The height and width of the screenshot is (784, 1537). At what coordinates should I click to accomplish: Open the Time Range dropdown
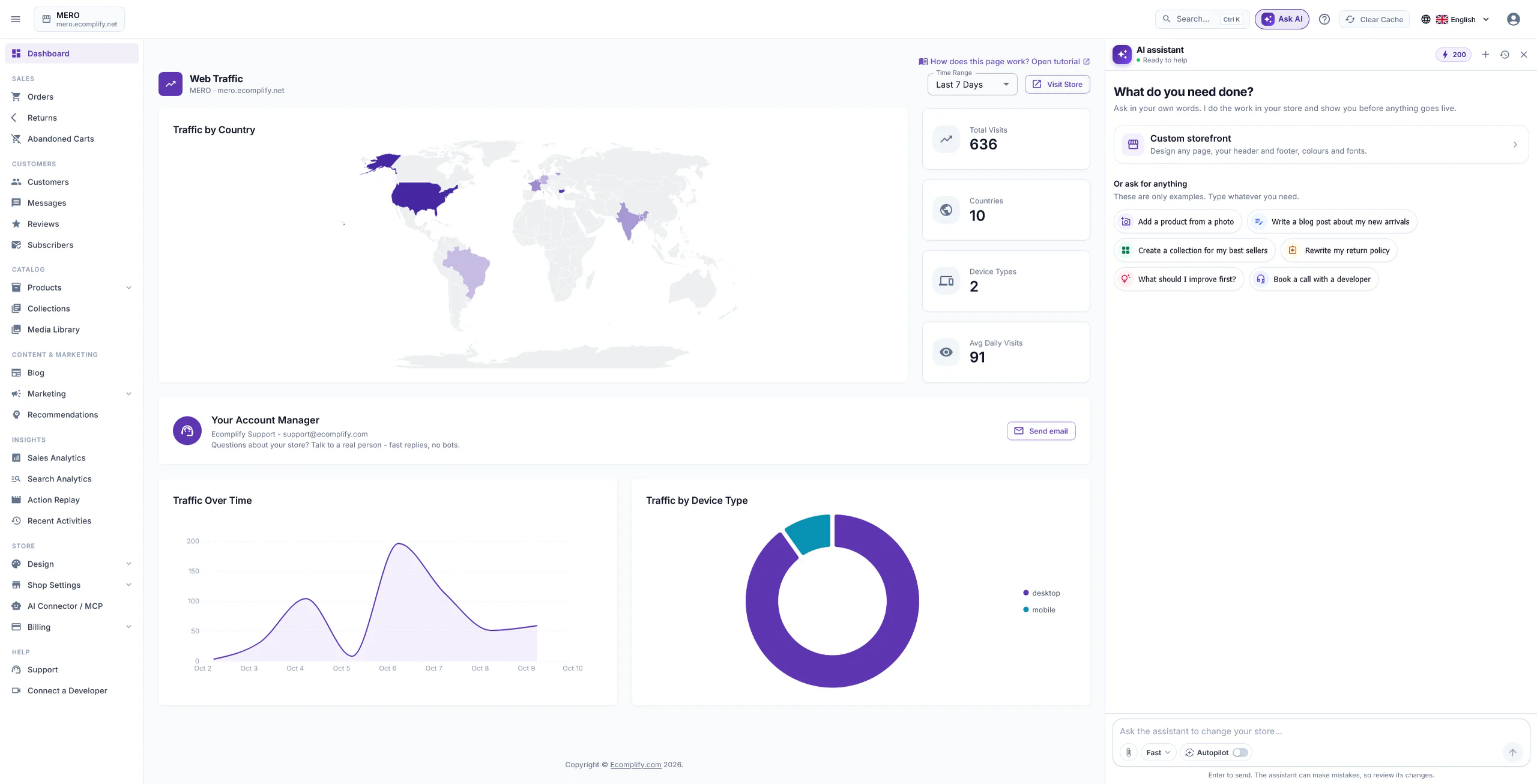tap(972, 85)
